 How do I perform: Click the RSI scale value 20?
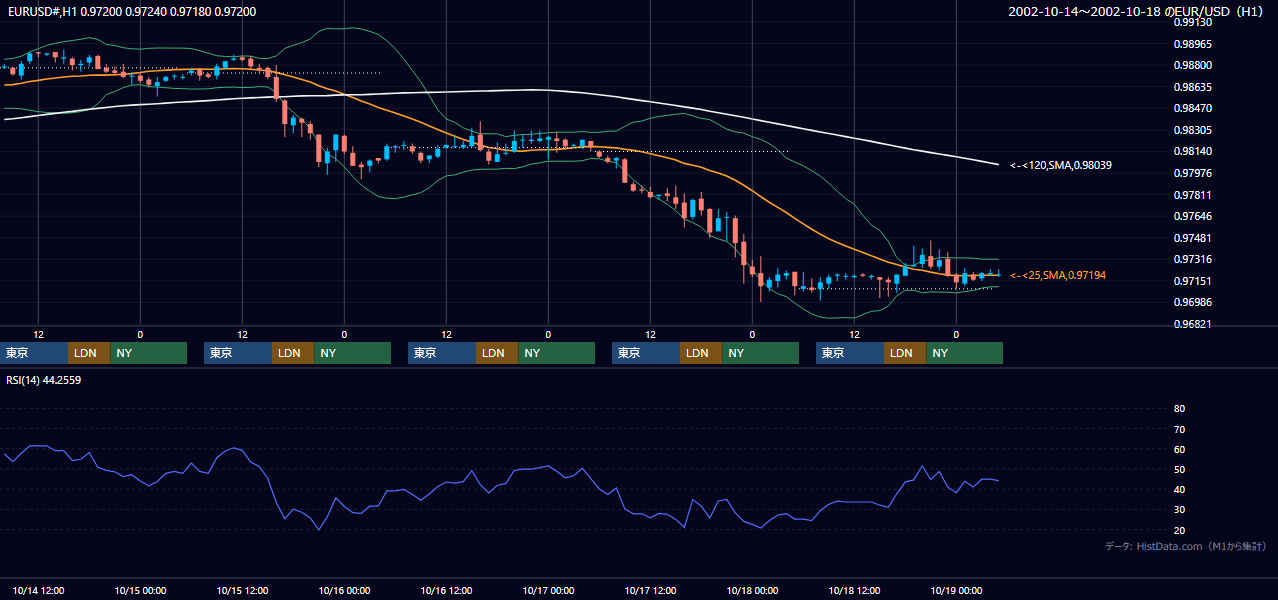click(1179, 530)
